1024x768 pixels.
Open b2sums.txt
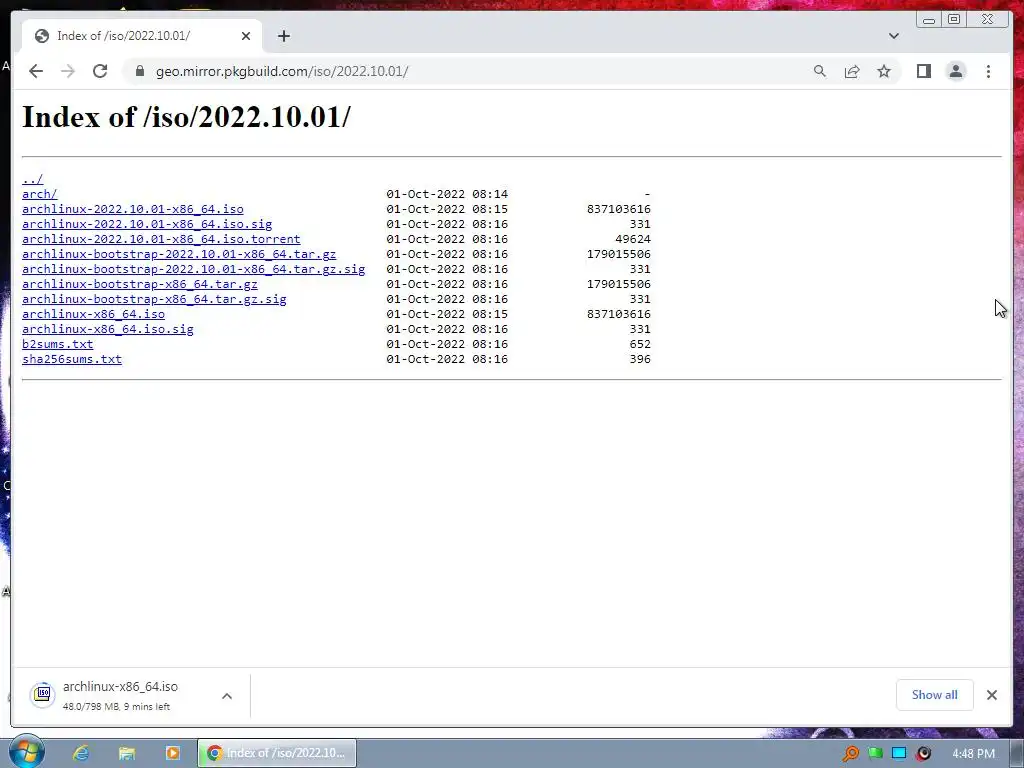(57, 344)
